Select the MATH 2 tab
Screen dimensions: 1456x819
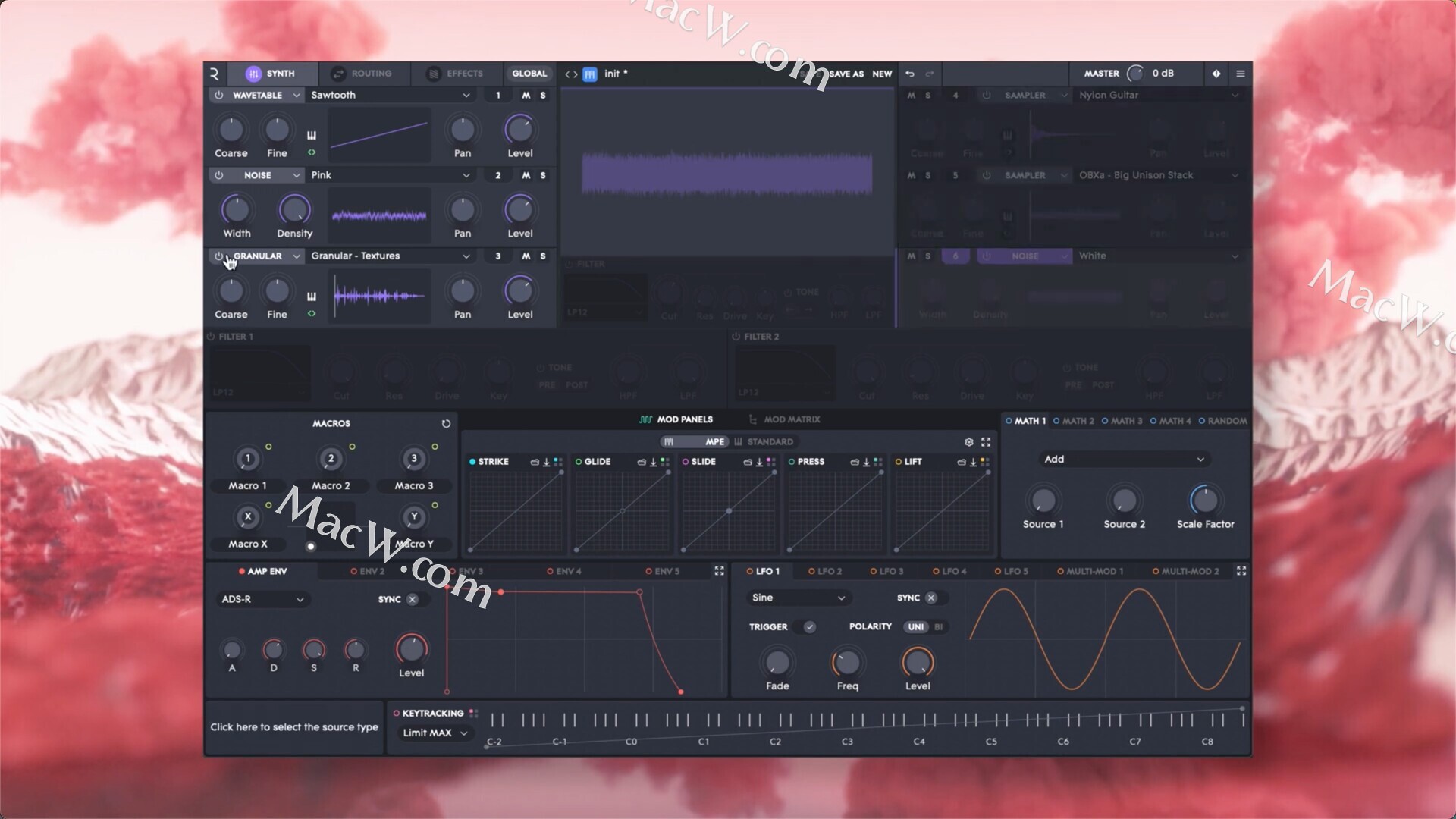[x=1073, y=421]
